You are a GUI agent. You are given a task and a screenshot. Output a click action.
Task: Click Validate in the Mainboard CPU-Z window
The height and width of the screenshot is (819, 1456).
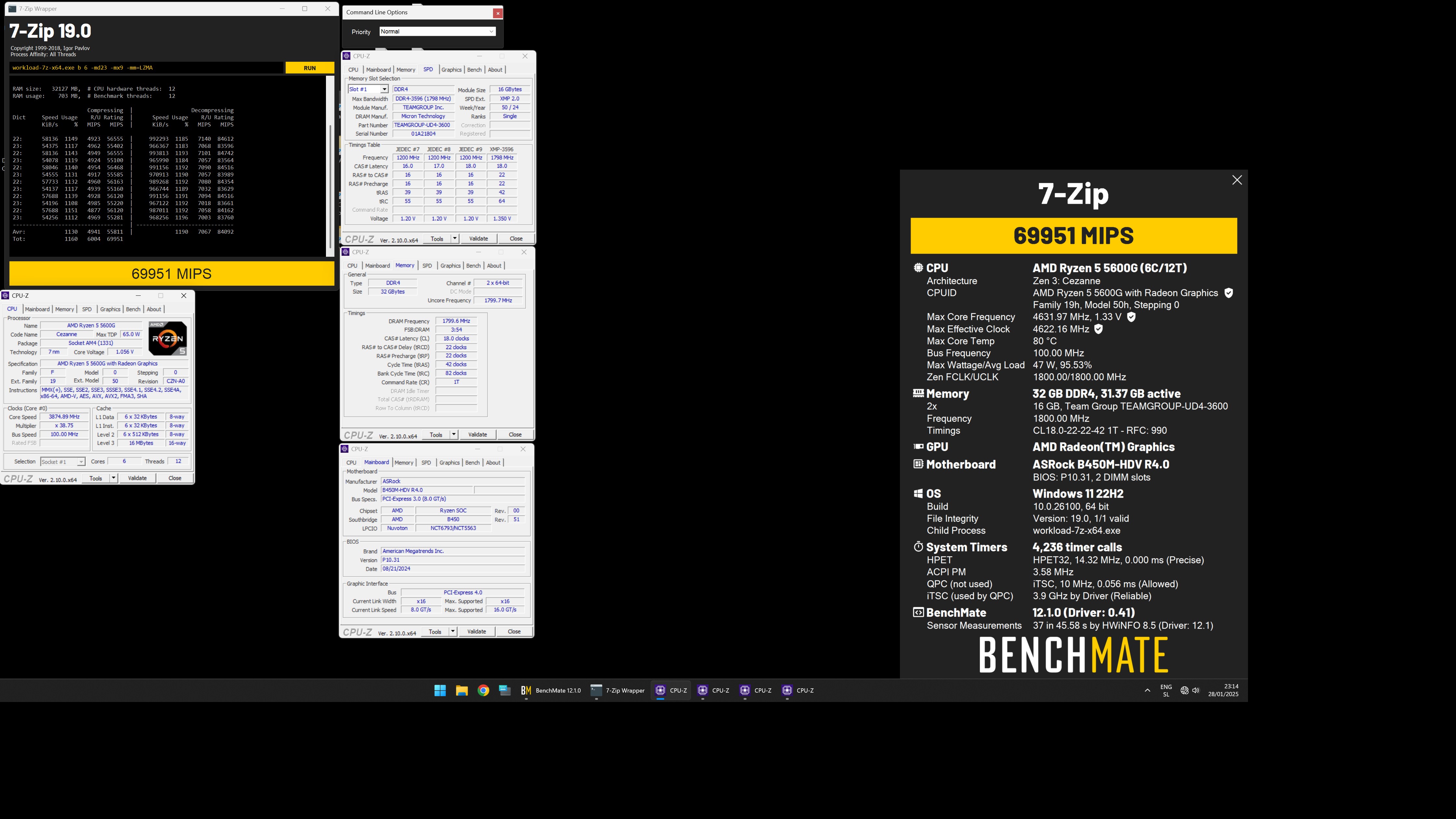pos(476,631)
